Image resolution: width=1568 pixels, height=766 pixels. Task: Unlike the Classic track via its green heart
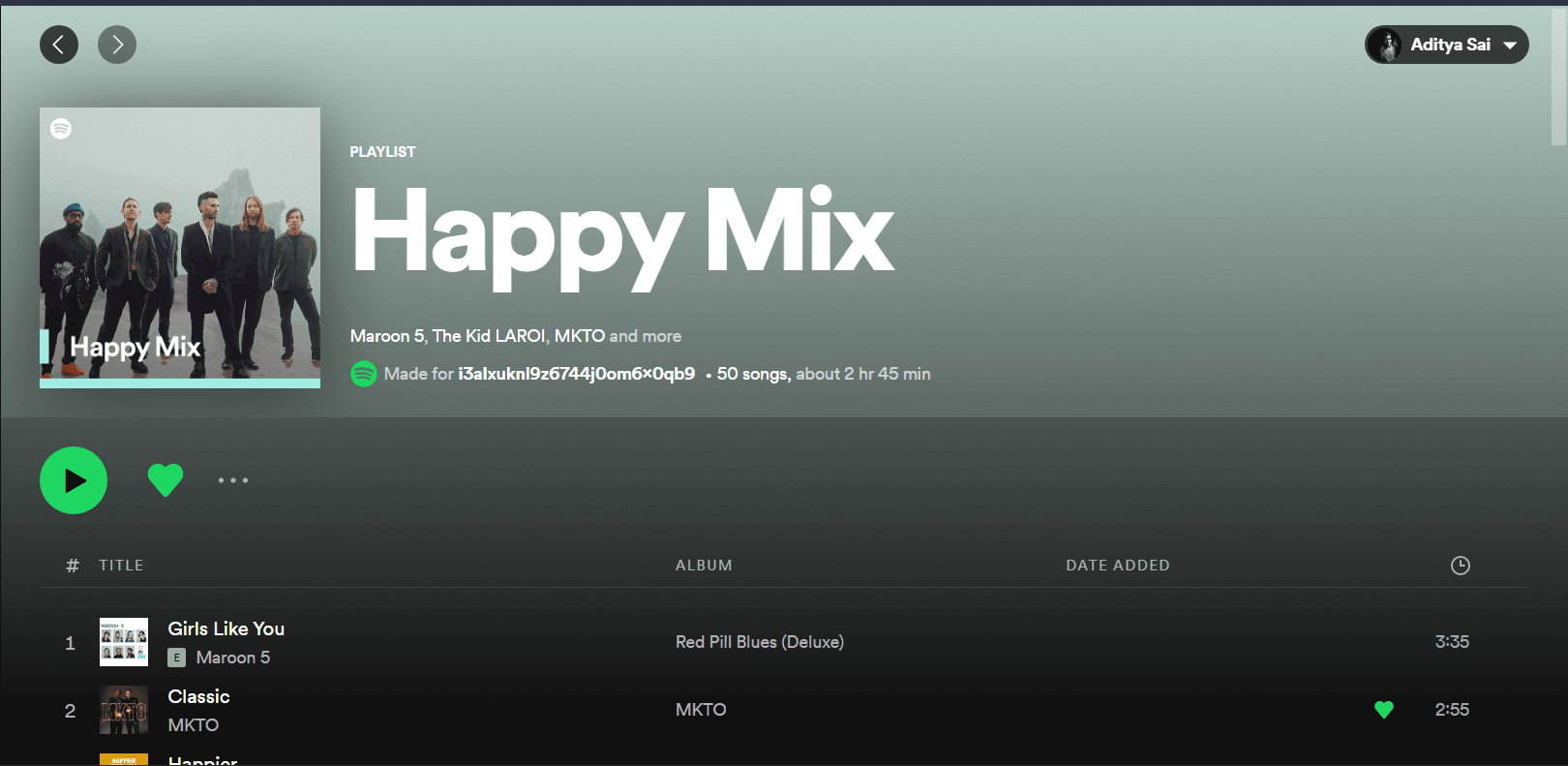click(1384, 710)
